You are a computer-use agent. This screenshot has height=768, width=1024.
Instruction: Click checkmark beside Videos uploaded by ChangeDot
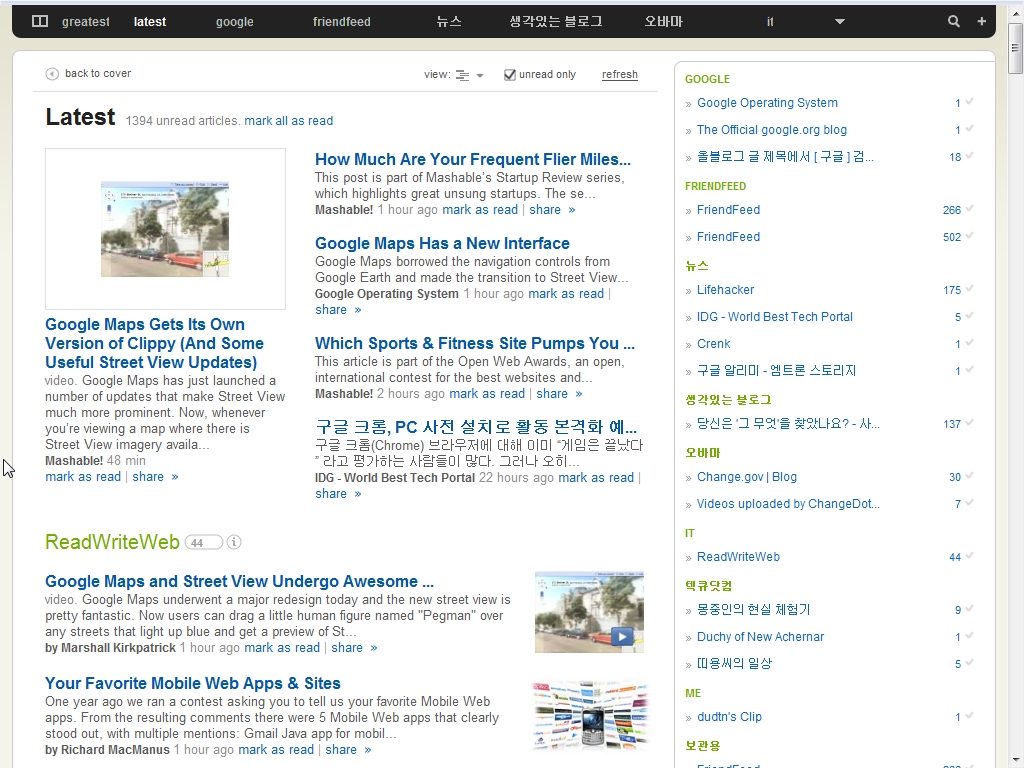coord(969,503)
